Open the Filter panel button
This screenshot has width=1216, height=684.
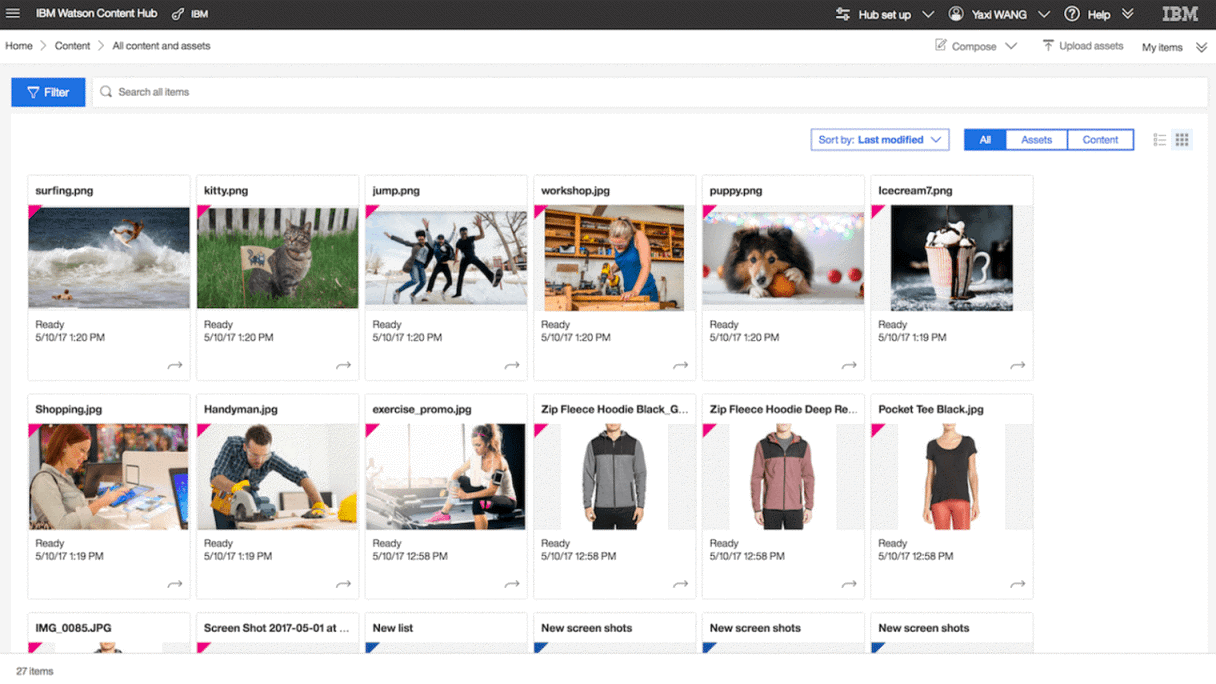tap(48, 91)
